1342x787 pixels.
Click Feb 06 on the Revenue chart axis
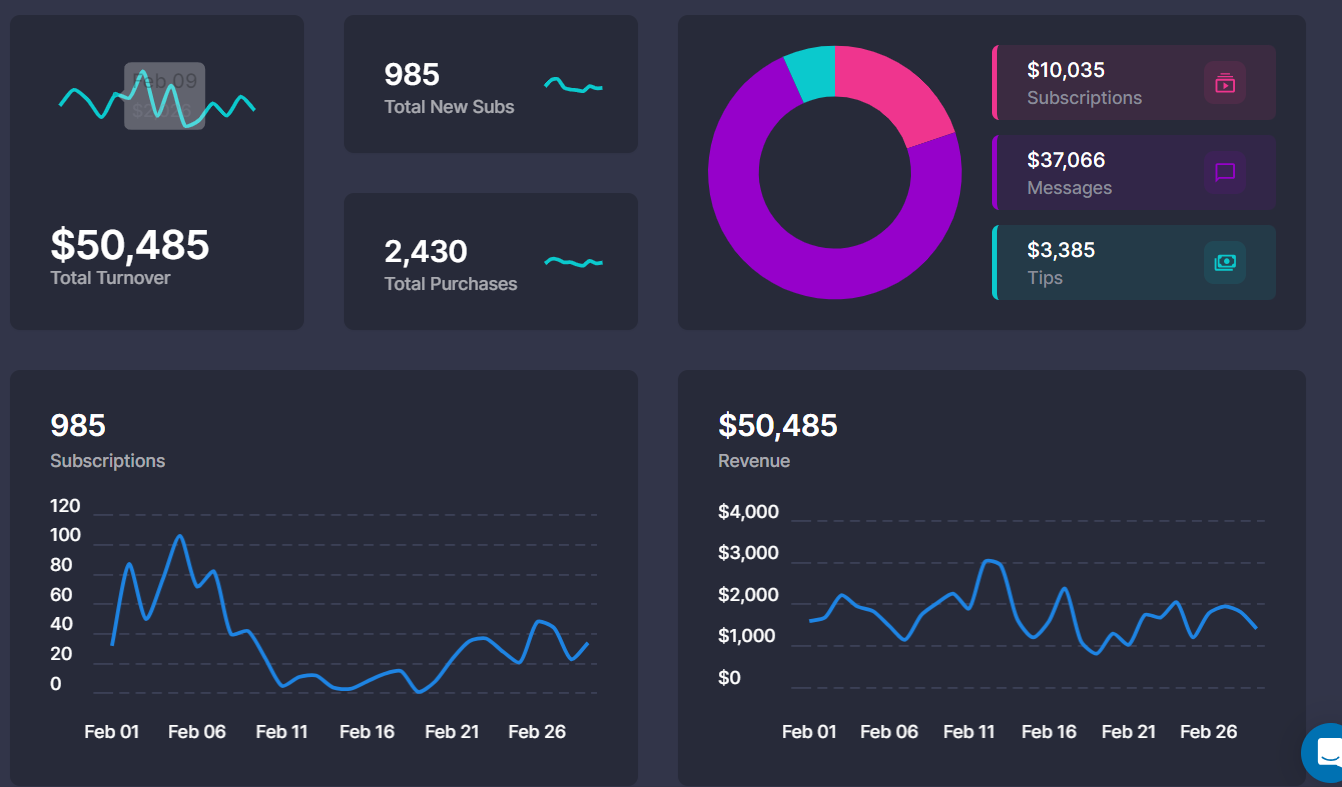coord(889,732)
